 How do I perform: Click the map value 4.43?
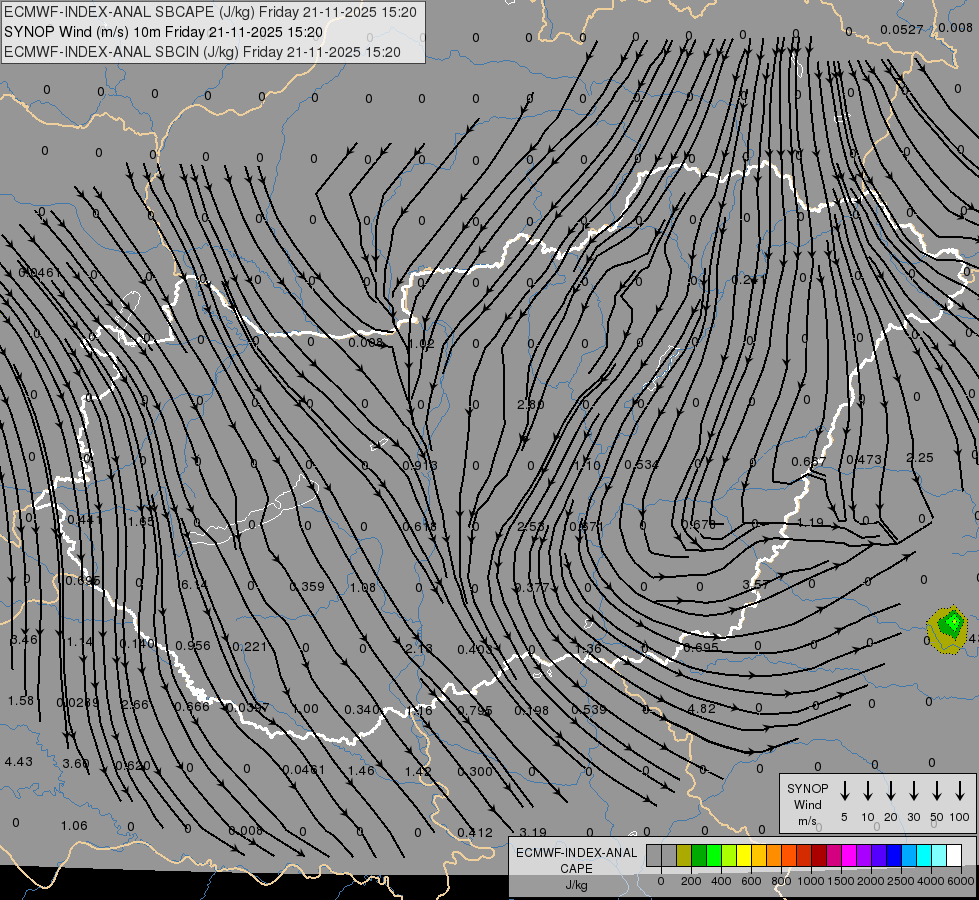click(19, 761)
